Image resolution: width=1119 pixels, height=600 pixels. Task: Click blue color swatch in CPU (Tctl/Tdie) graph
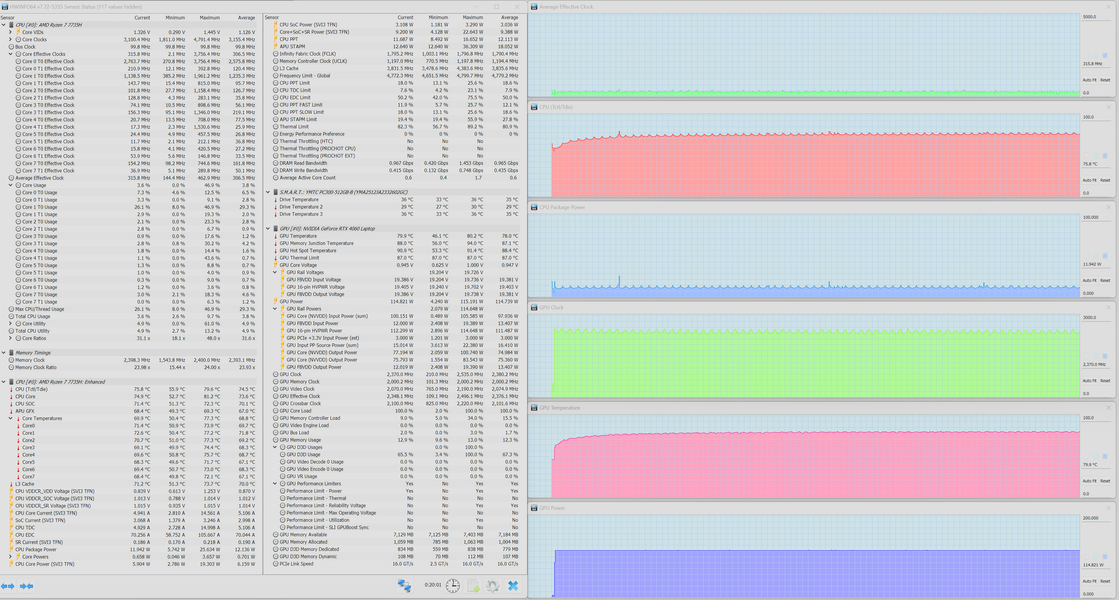point(1105,155)
